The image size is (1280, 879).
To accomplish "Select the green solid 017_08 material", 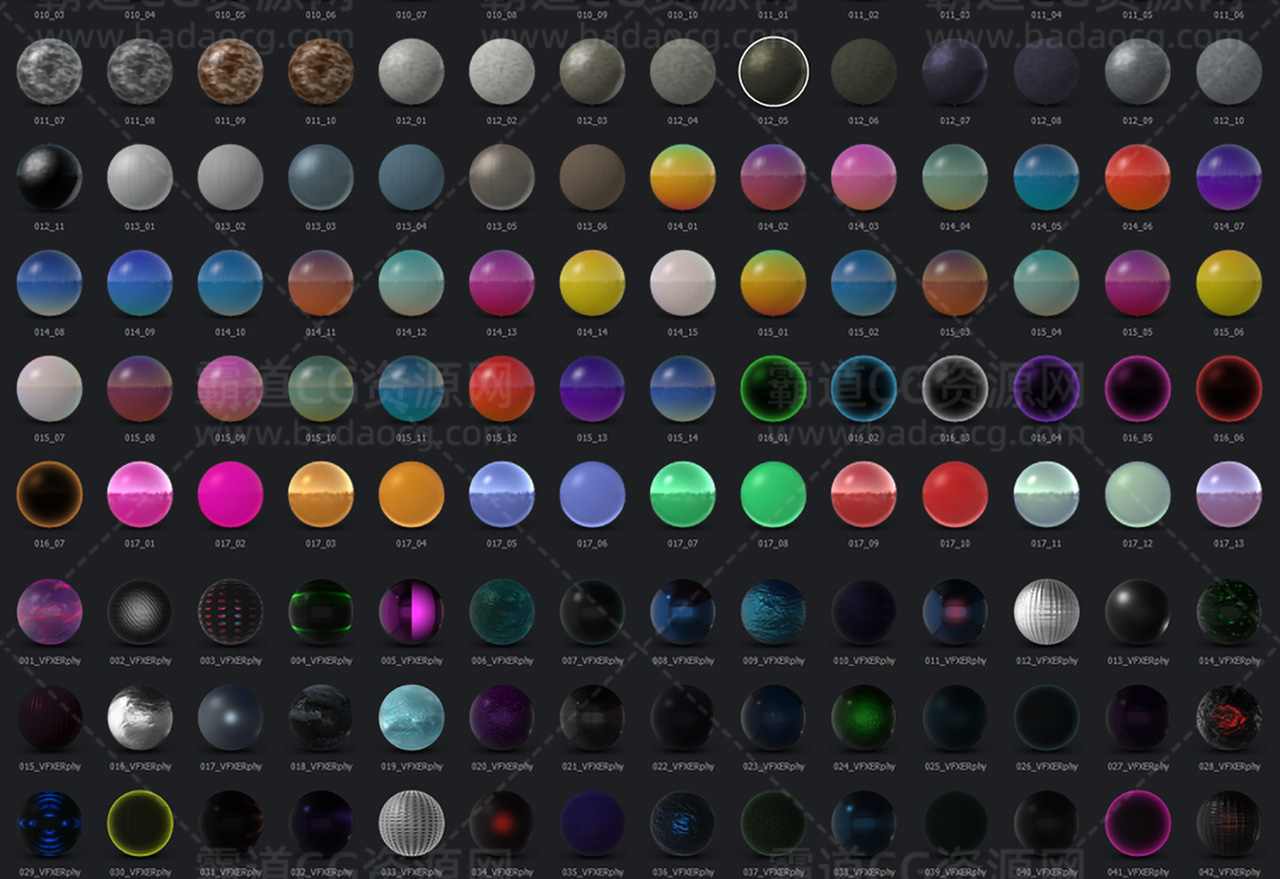I will 773,494.
